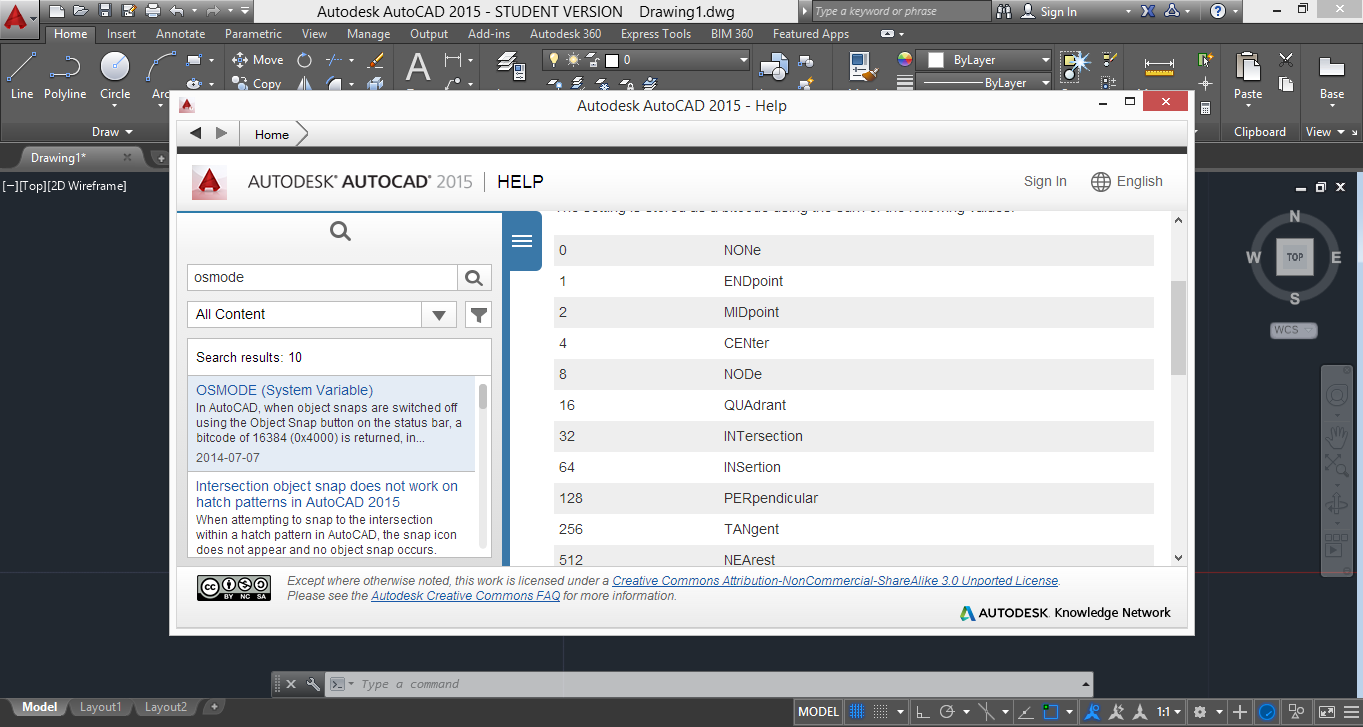Open the Autodesk Creative Commons FAQ link
Image resolution: width=1363 pixels, height=727 pixels.
[x=465, y=596]
